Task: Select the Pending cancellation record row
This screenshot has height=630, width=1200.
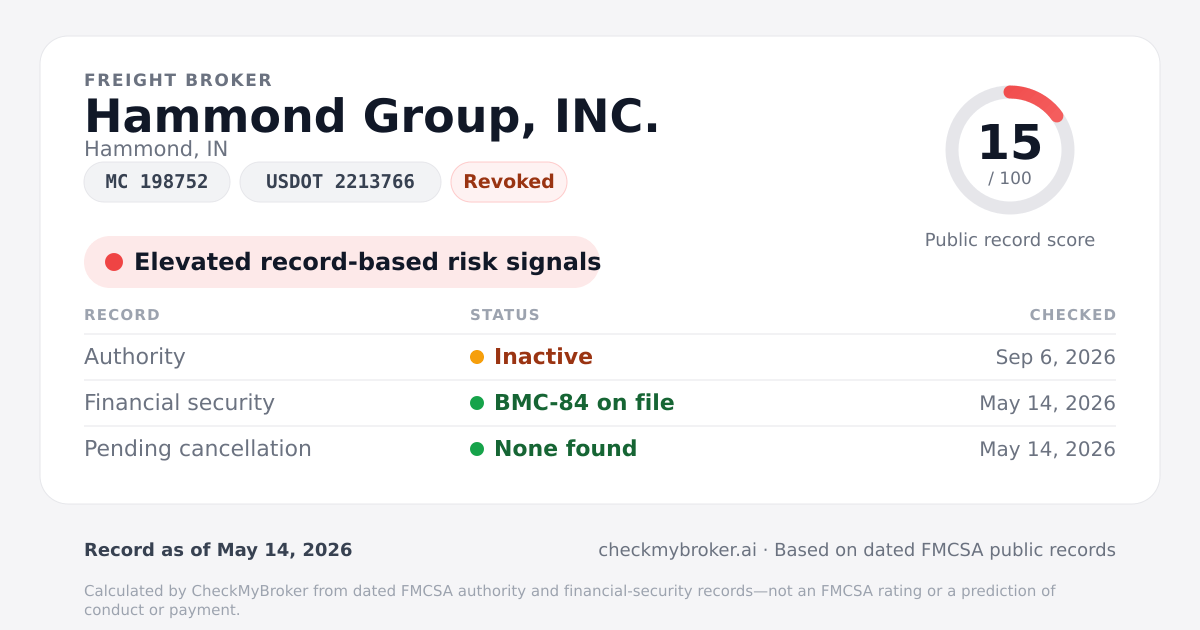Action: coord(600,449)
